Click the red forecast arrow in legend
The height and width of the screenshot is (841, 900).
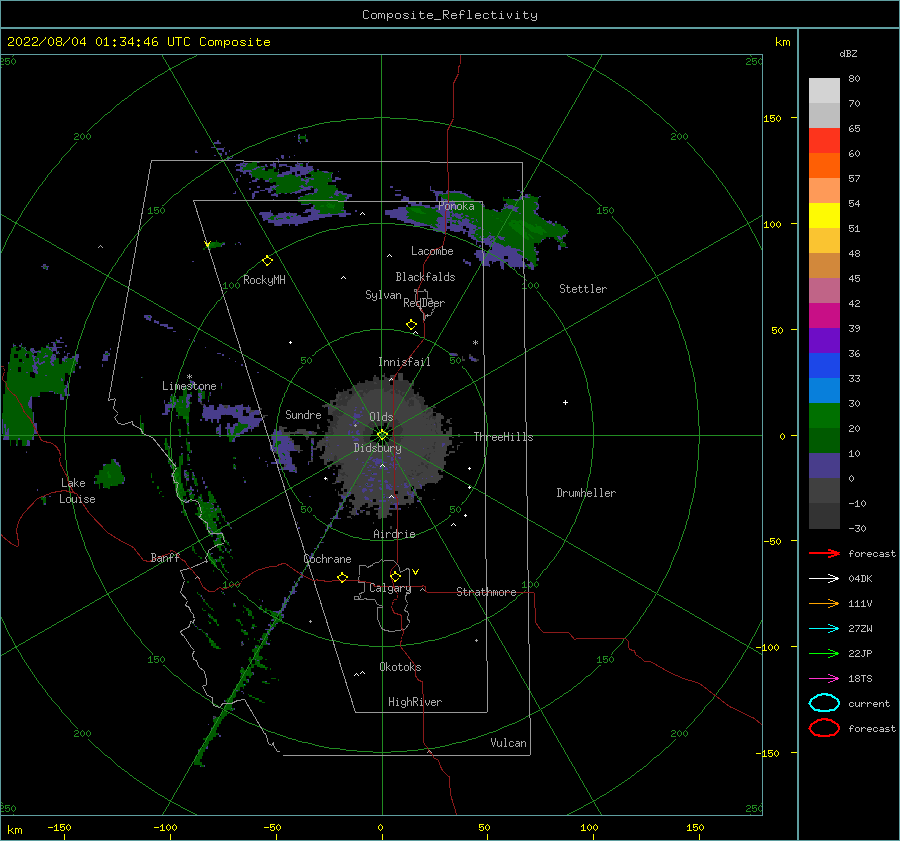click(824, 553)
